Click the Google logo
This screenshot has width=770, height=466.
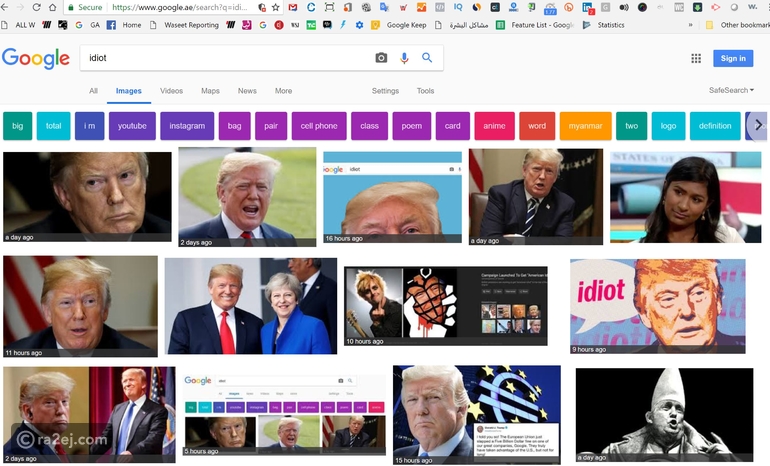[x=36, y=58]
